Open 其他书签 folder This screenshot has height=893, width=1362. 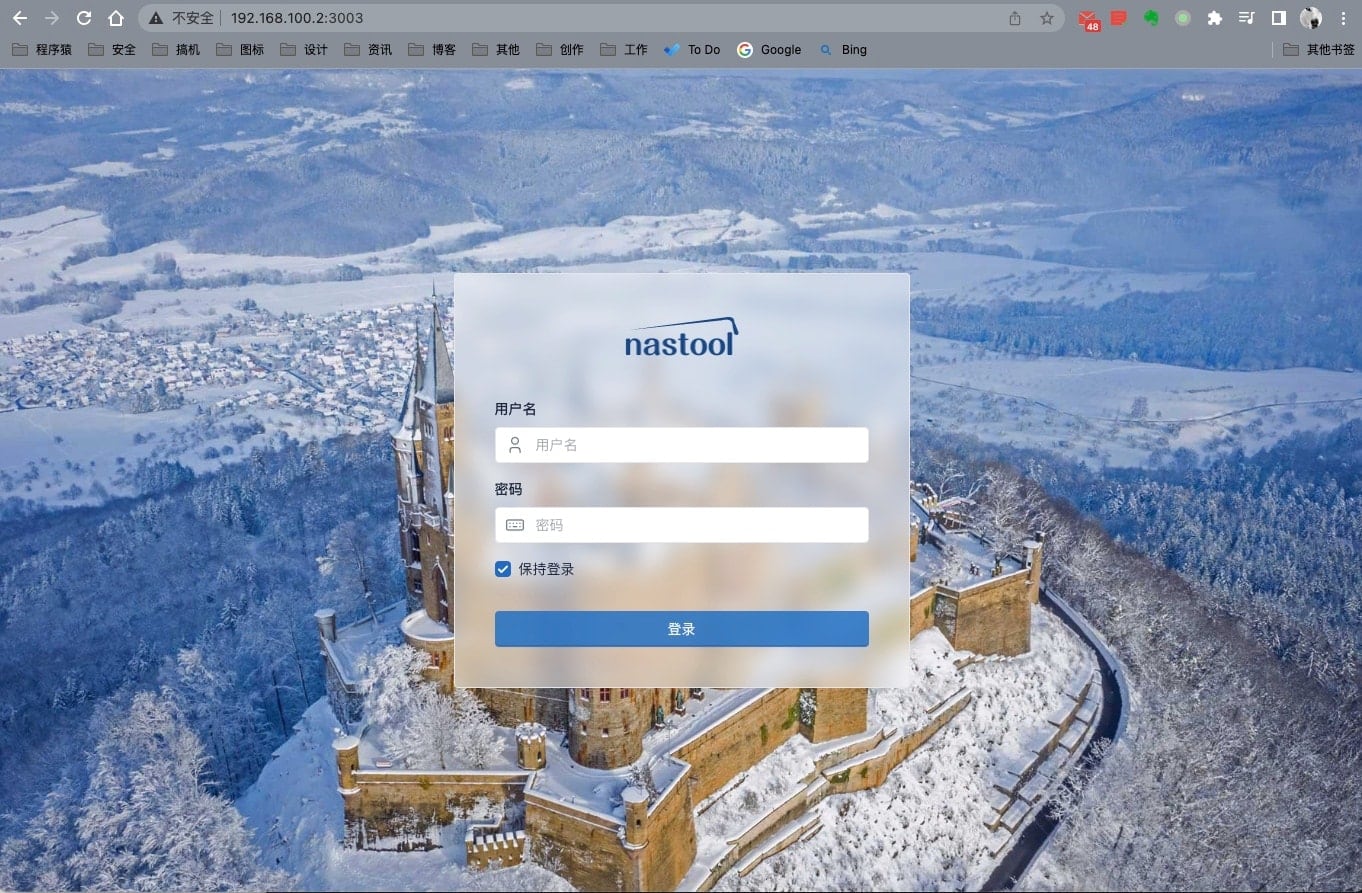(x=1319, y=49)
